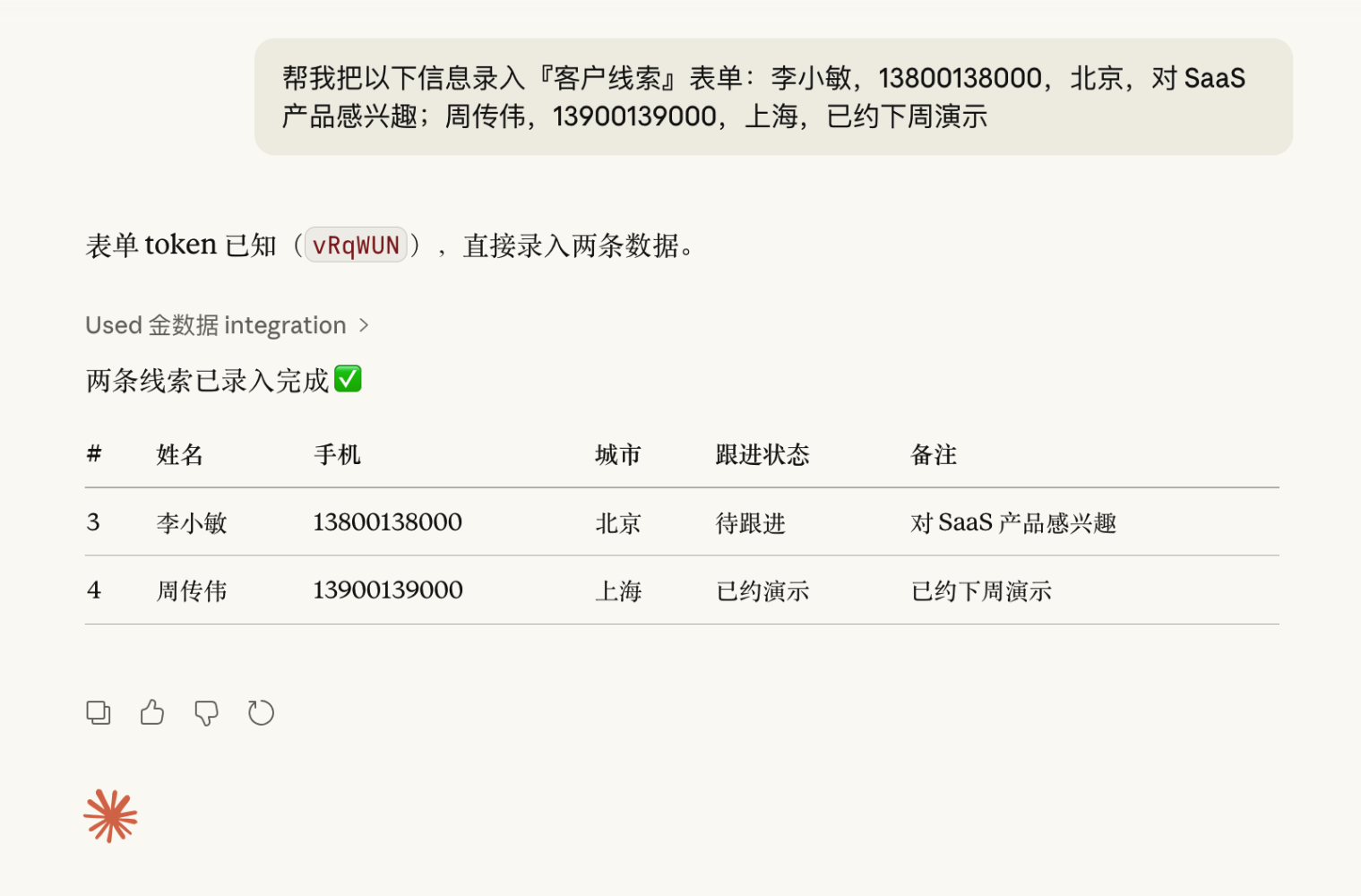The image size is (1361, 896).
Task: Click the 城市 column header
Action: tap(618, 455)
